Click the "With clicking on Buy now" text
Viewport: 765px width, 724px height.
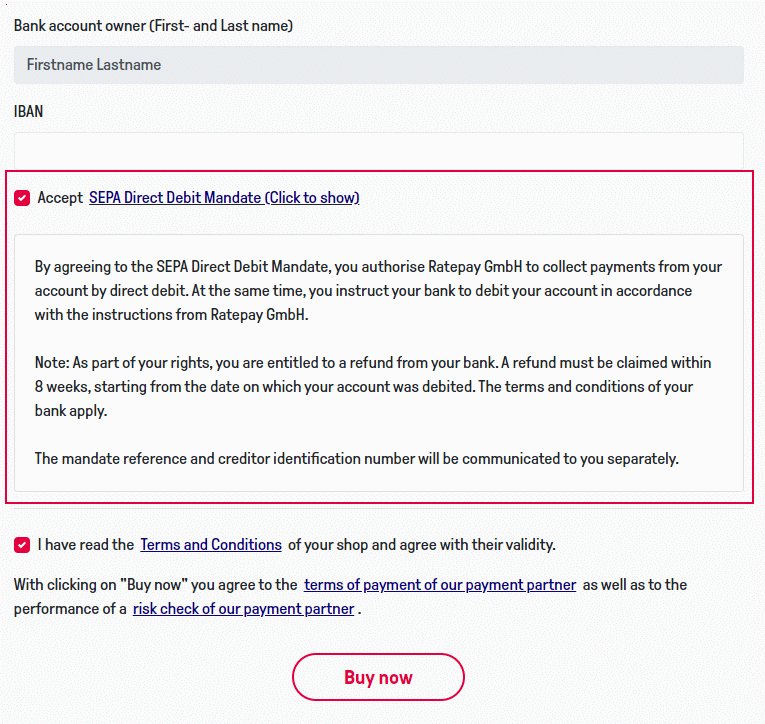pos(155,585)
